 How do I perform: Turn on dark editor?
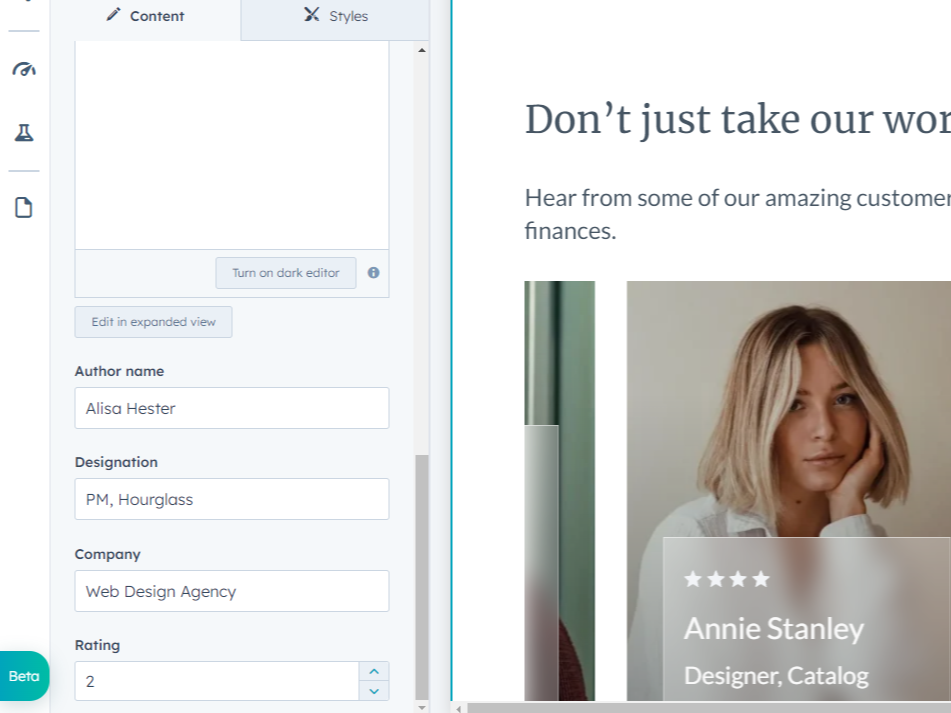coord(286,273)
